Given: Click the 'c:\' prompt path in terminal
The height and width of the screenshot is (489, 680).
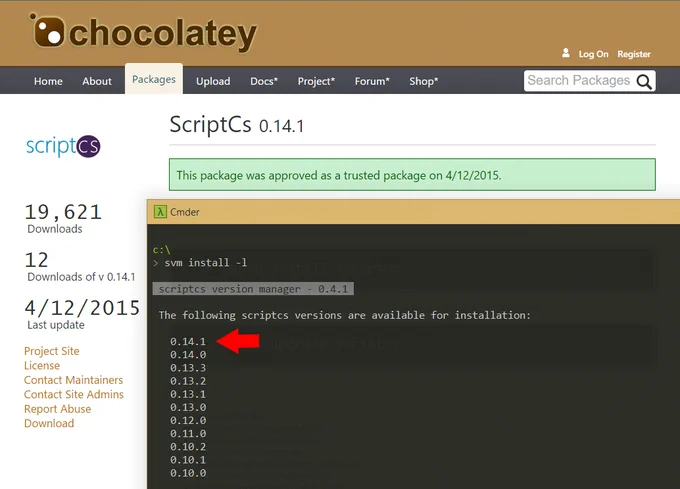Looking at the screenshot, I should coord(161,250).
